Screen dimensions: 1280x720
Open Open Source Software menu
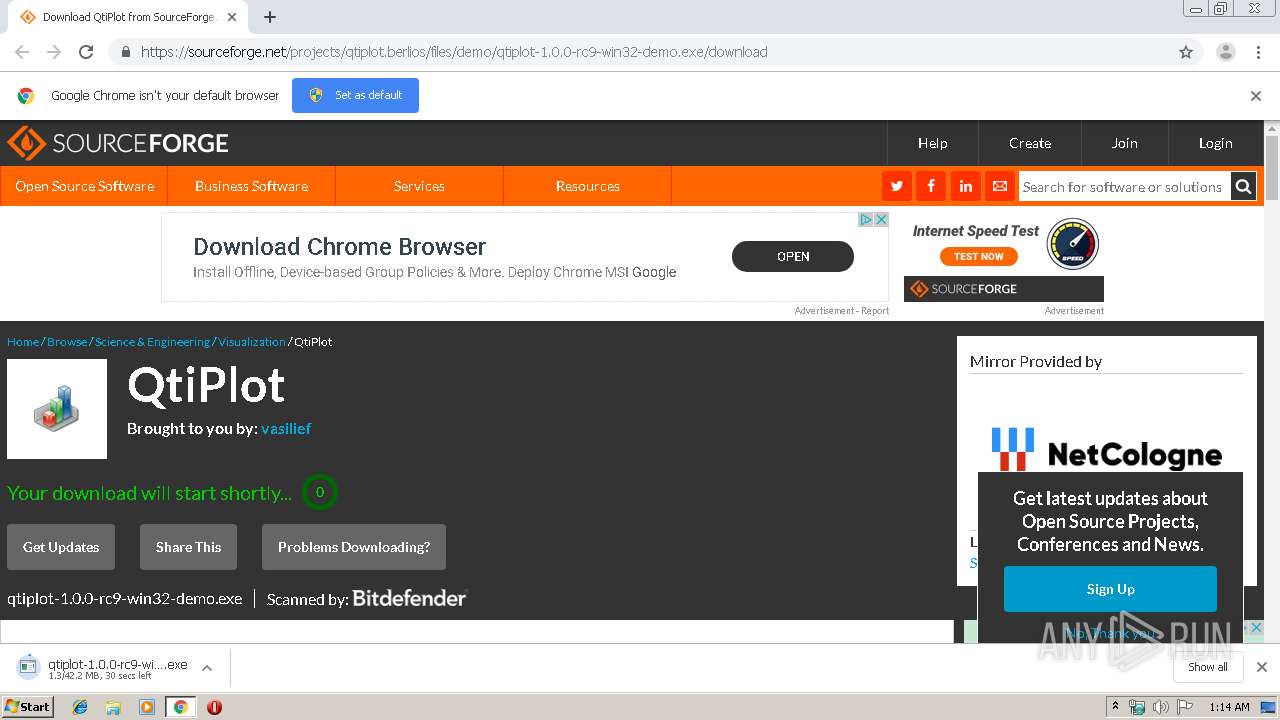(84, 186)
